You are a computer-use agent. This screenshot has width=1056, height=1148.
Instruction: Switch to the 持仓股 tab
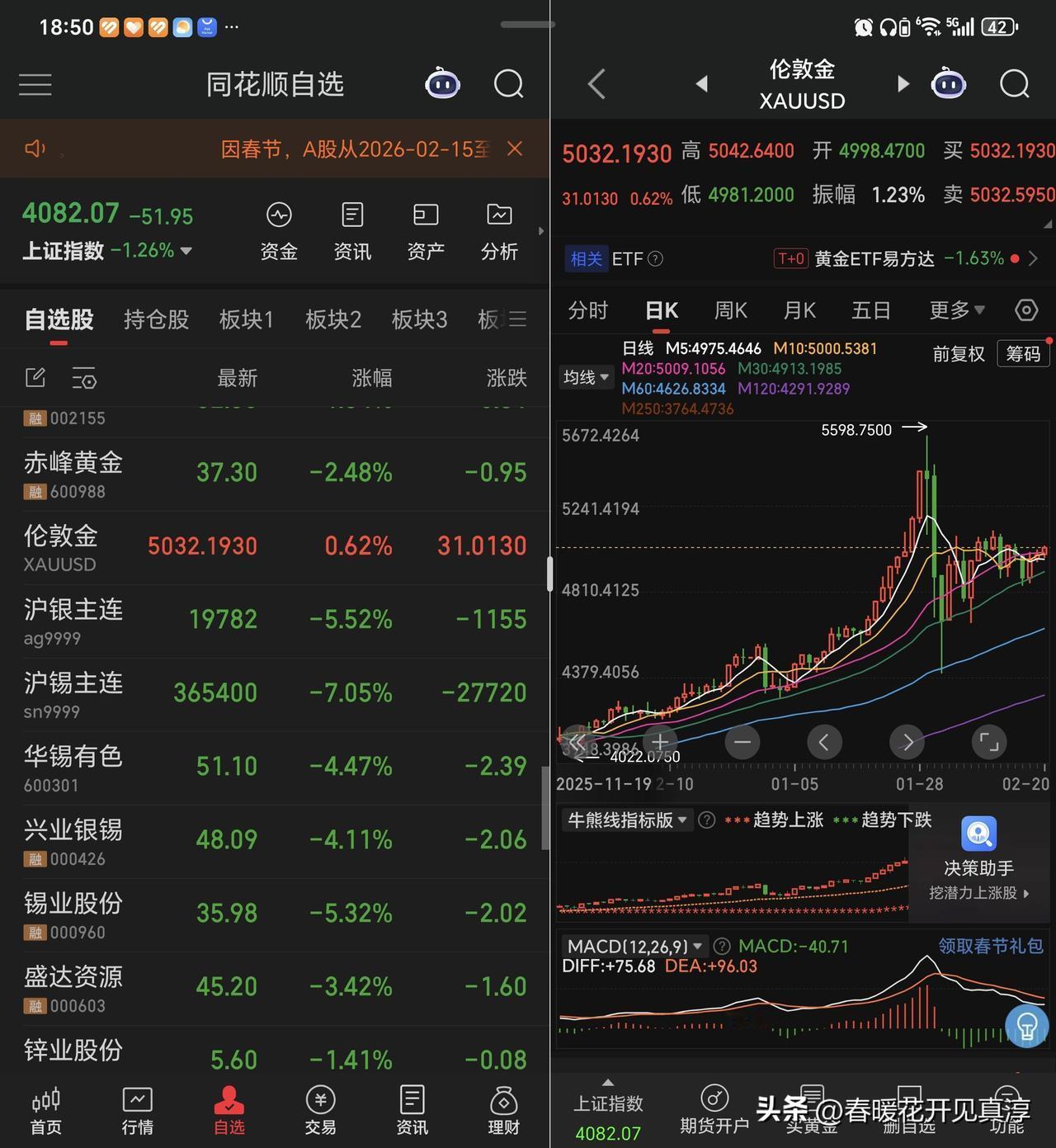156,319
